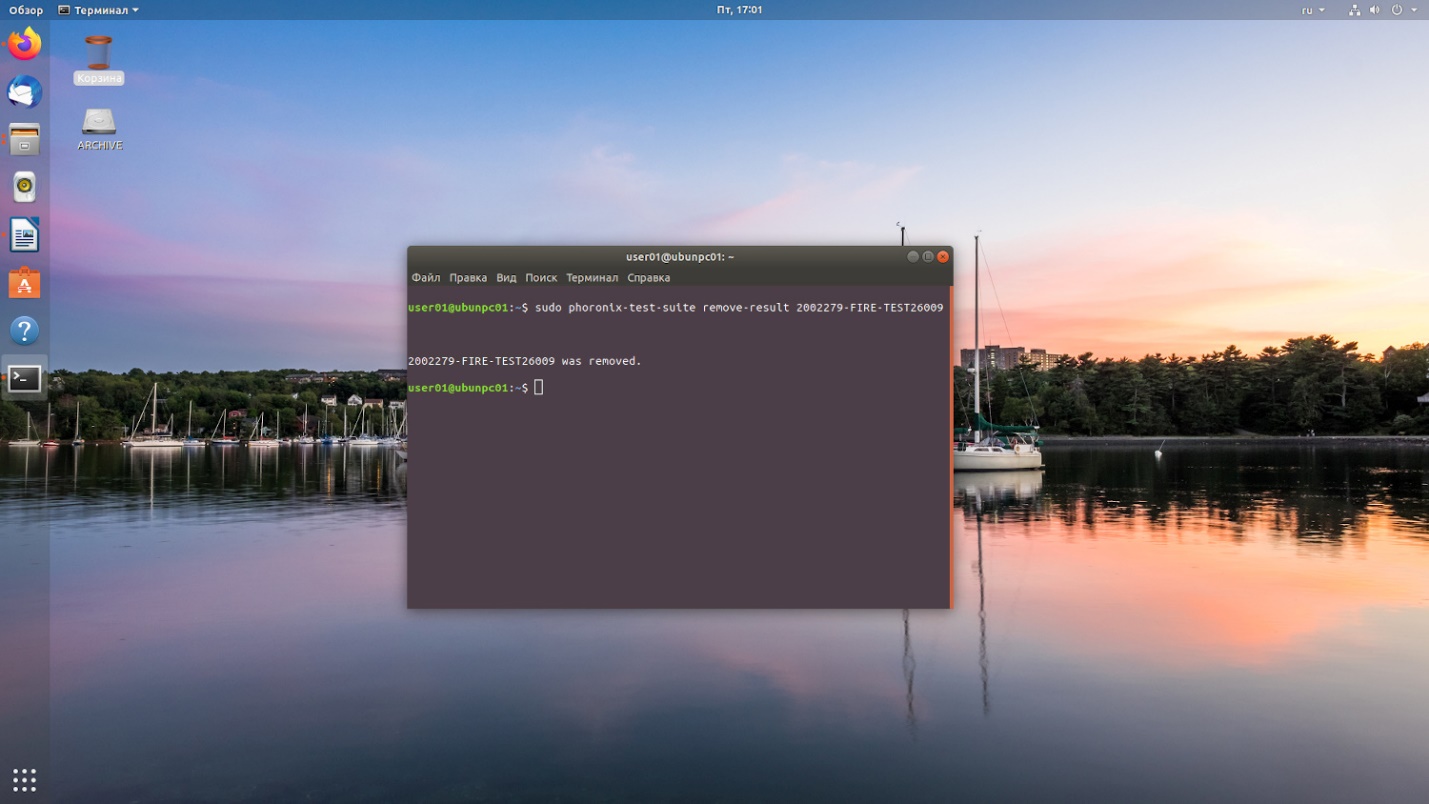The width and height of the screenshot is (1429, 804).
Task: Select the Корзина trash desktop icon
Action: coord(98,60)
